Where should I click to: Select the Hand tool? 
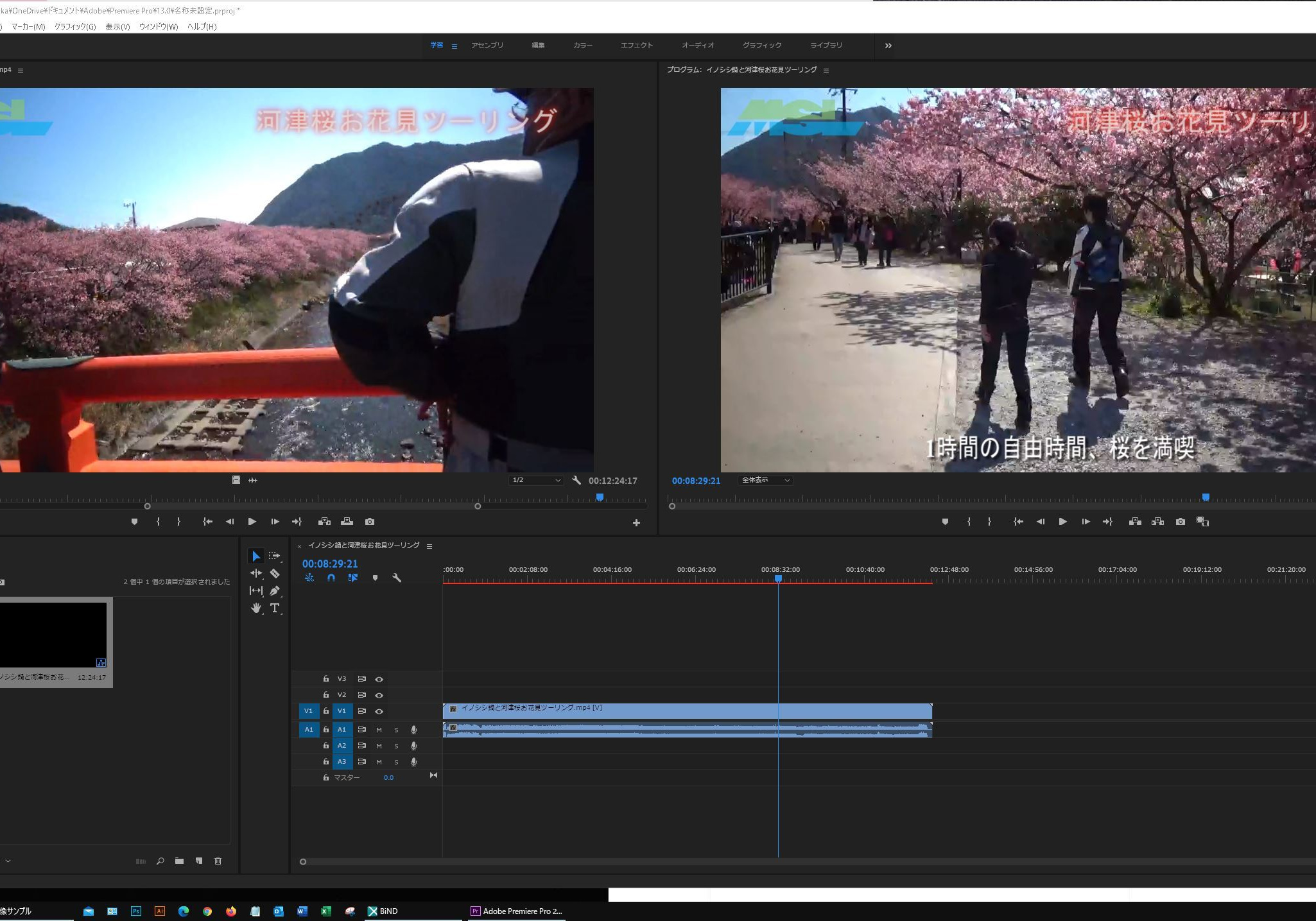255,608
